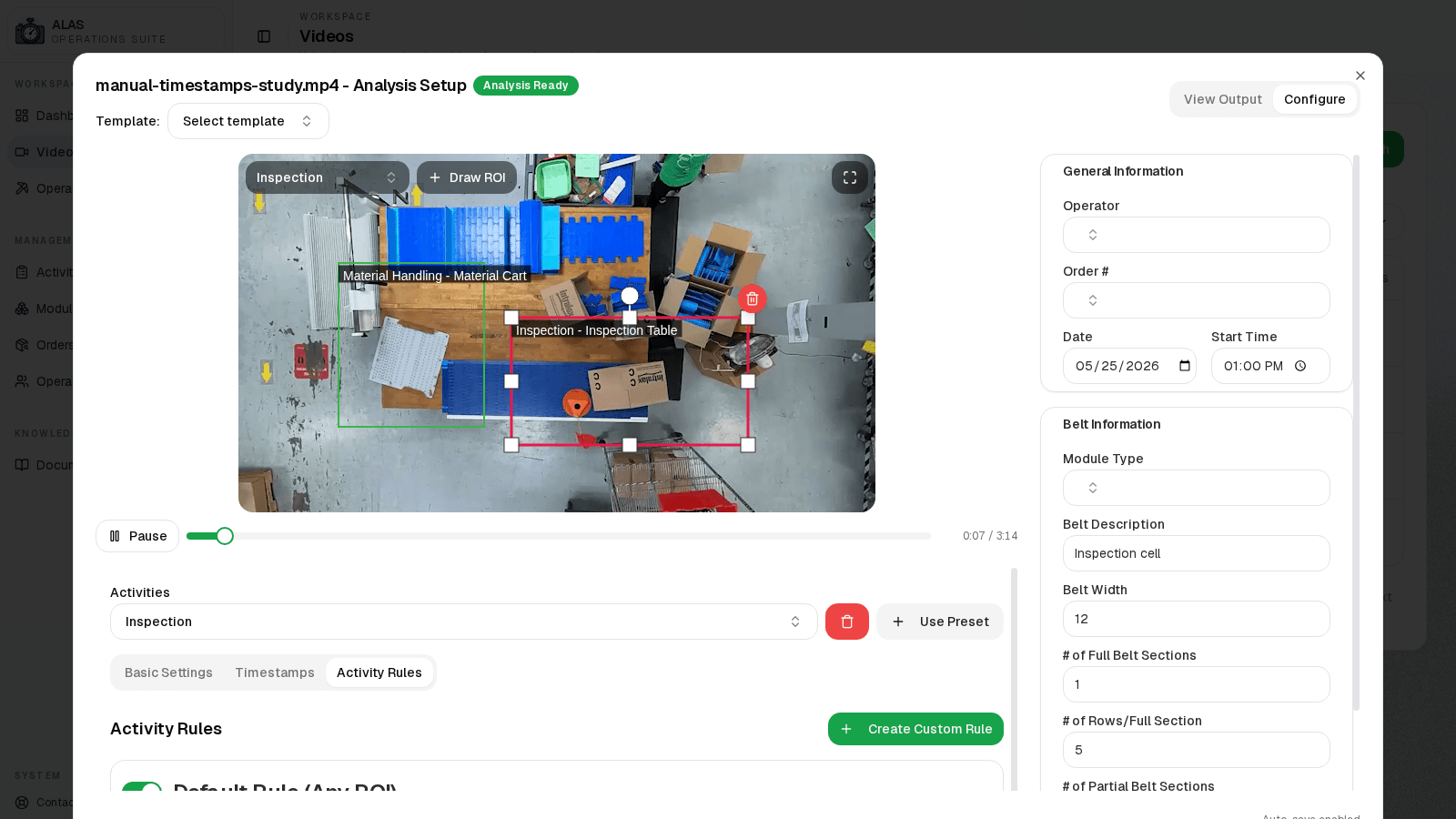
Task: Open the Start Time clock picker
Action: tap(1300, 366)
